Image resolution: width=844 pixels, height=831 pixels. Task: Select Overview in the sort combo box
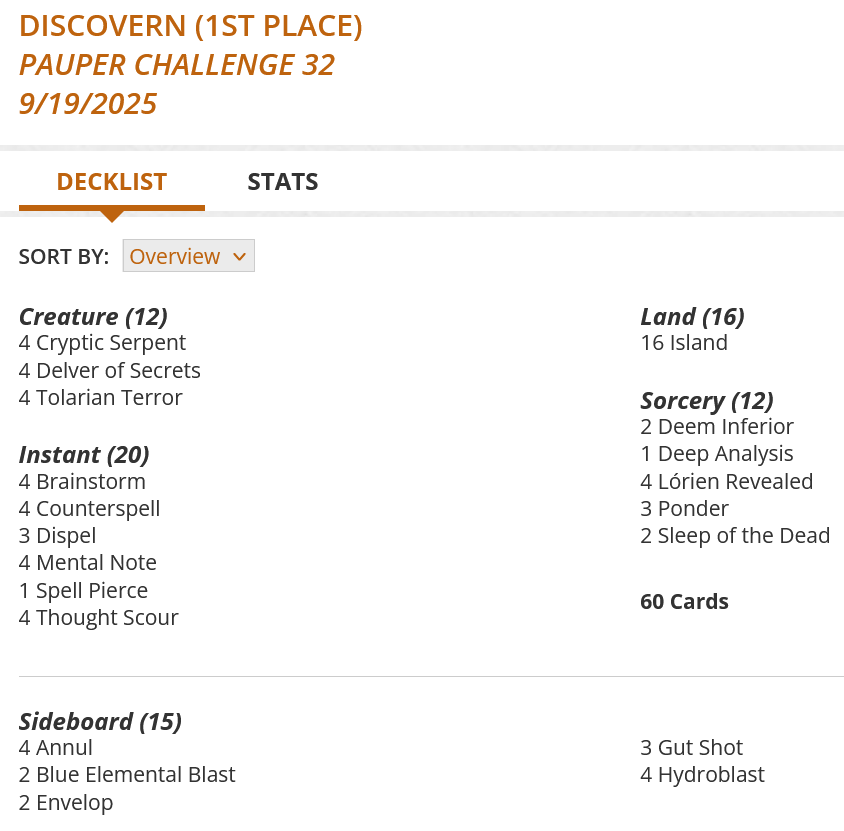point(175,255)
